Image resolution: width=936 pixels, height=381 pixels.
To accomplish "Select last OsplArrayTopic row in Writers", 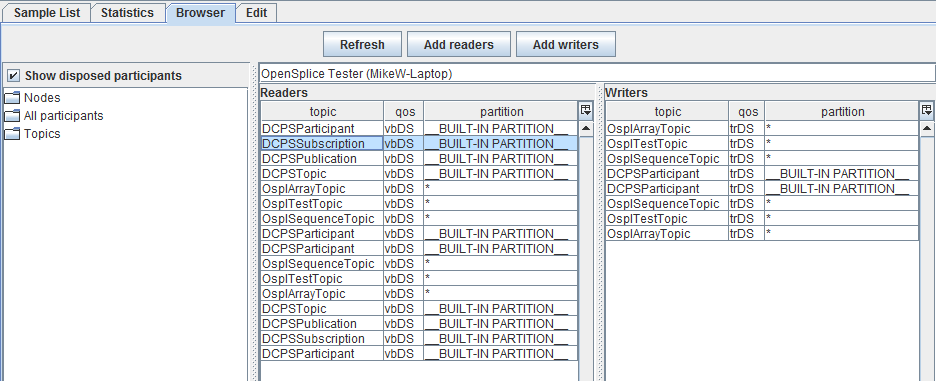I will coord(762,233).
